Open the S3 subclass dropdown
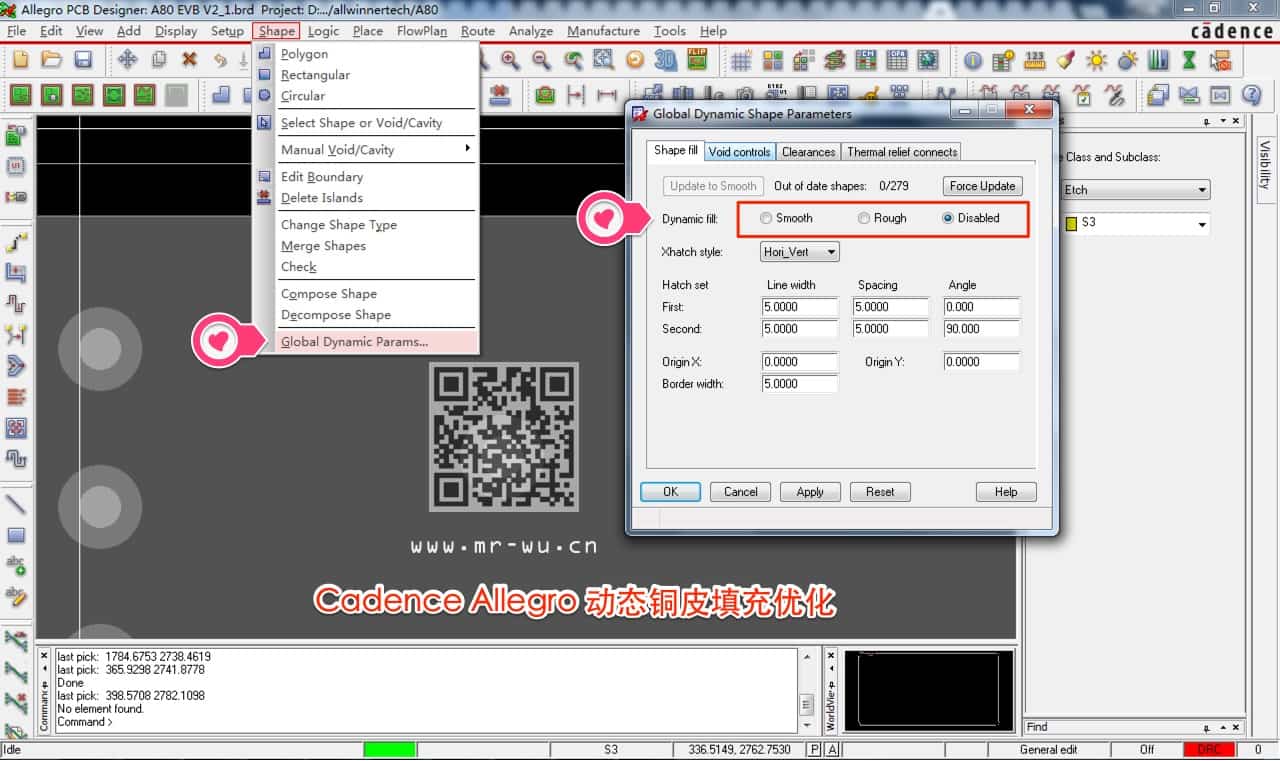This screenshot has height=761, width=1280. (x=1201, y=224)
